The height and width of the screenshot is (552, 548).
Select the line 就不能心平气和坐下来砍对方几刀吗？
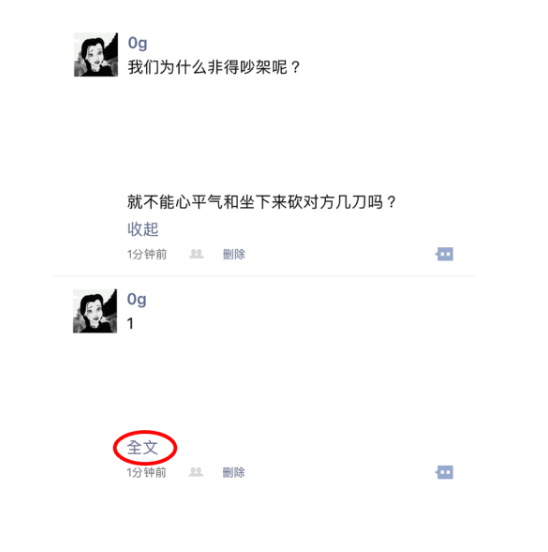[262, 202]
